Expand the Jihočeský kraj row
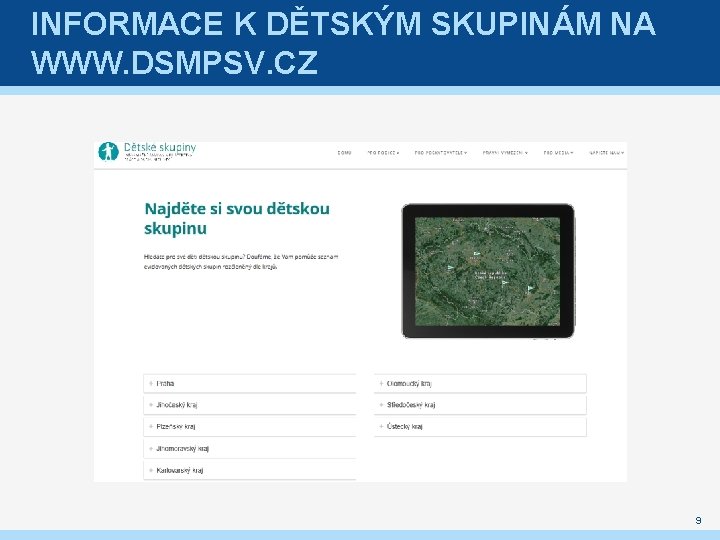The width and height of the screenshot is (720, 540). (250, 405)
